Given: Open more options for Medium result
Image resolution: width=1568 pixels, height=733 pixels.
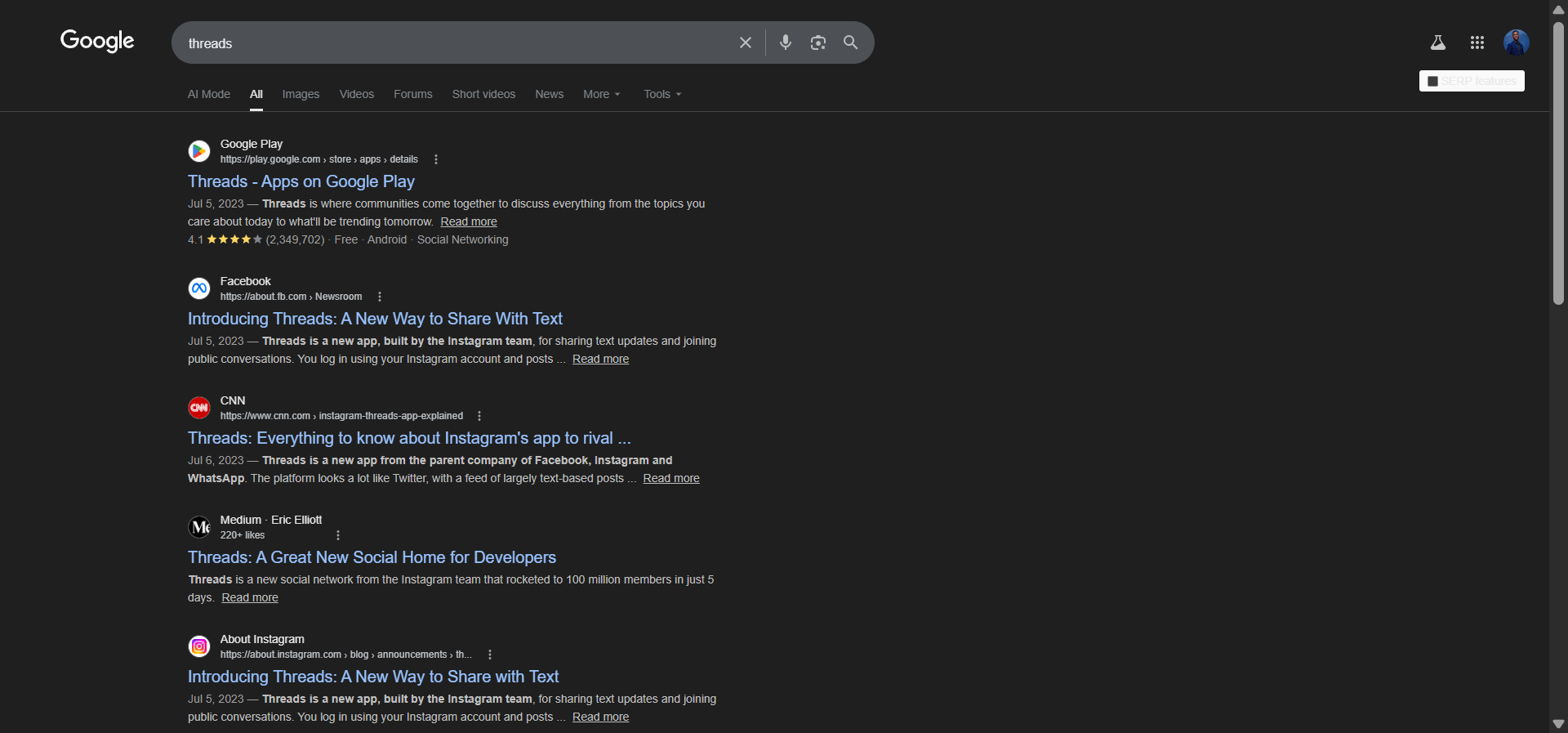Looking at the screenshot, I should [338, 535].
